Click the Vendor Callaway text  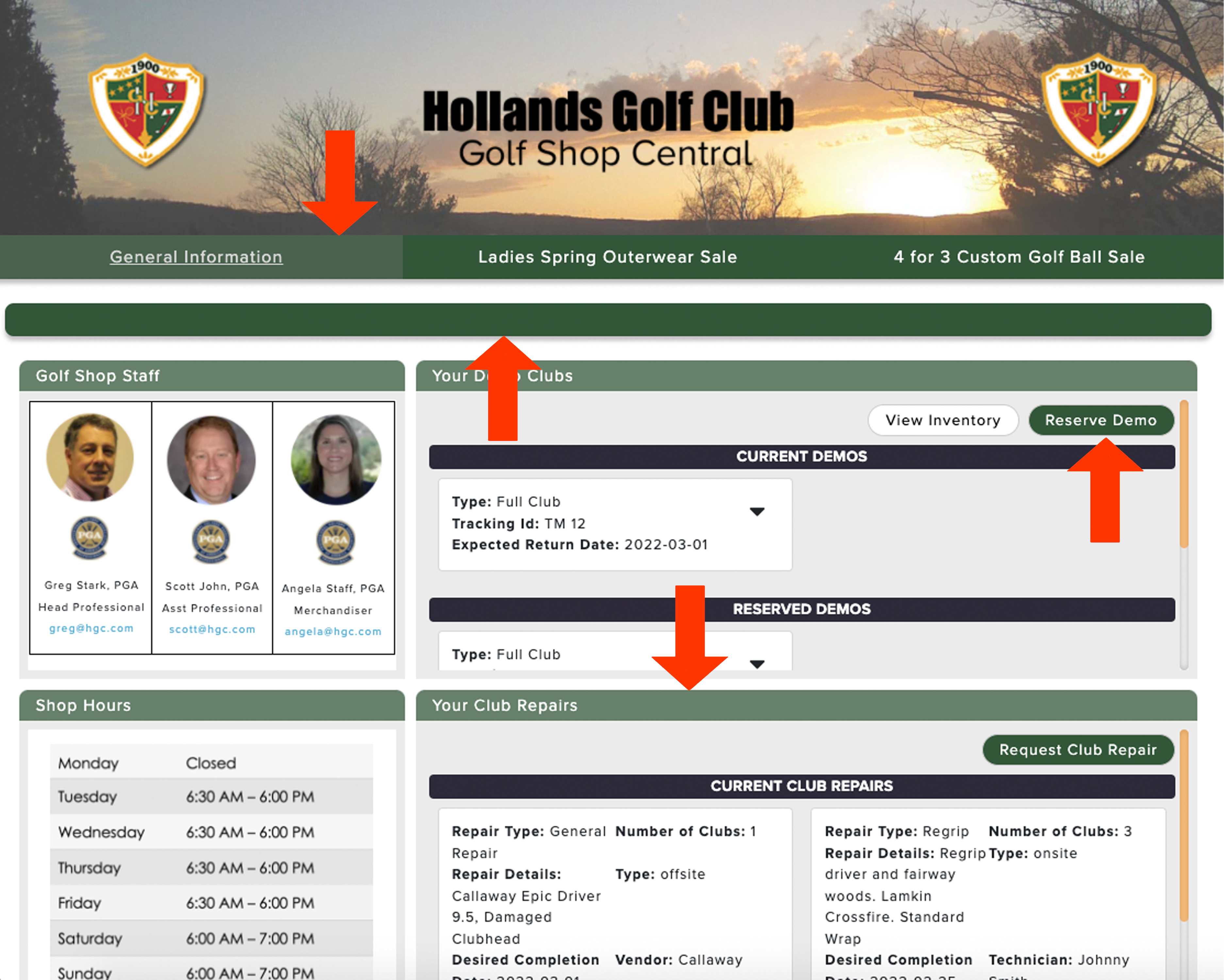679,959
